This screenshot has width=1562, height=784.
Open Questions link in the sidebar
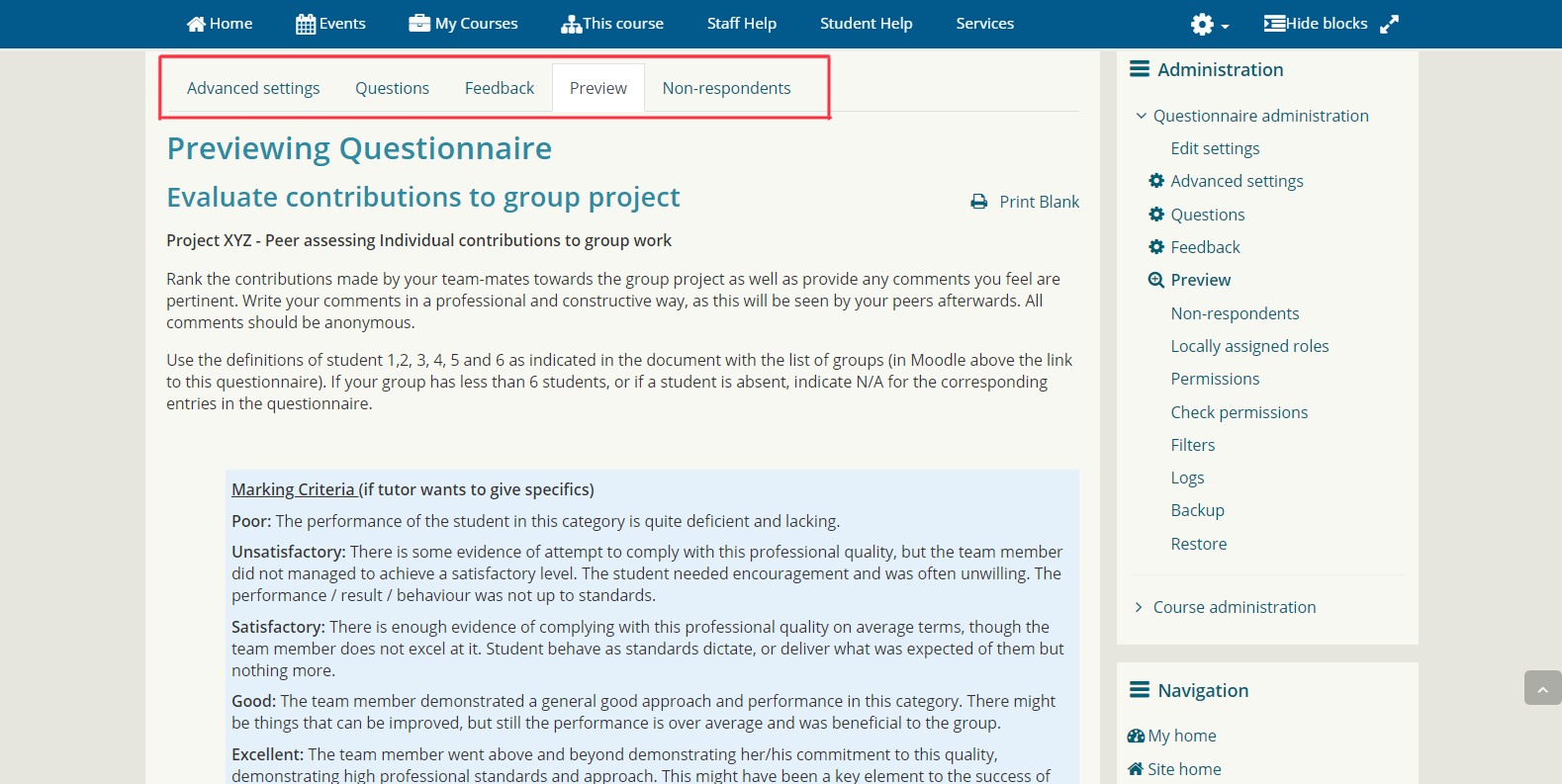coord(1208,215)
